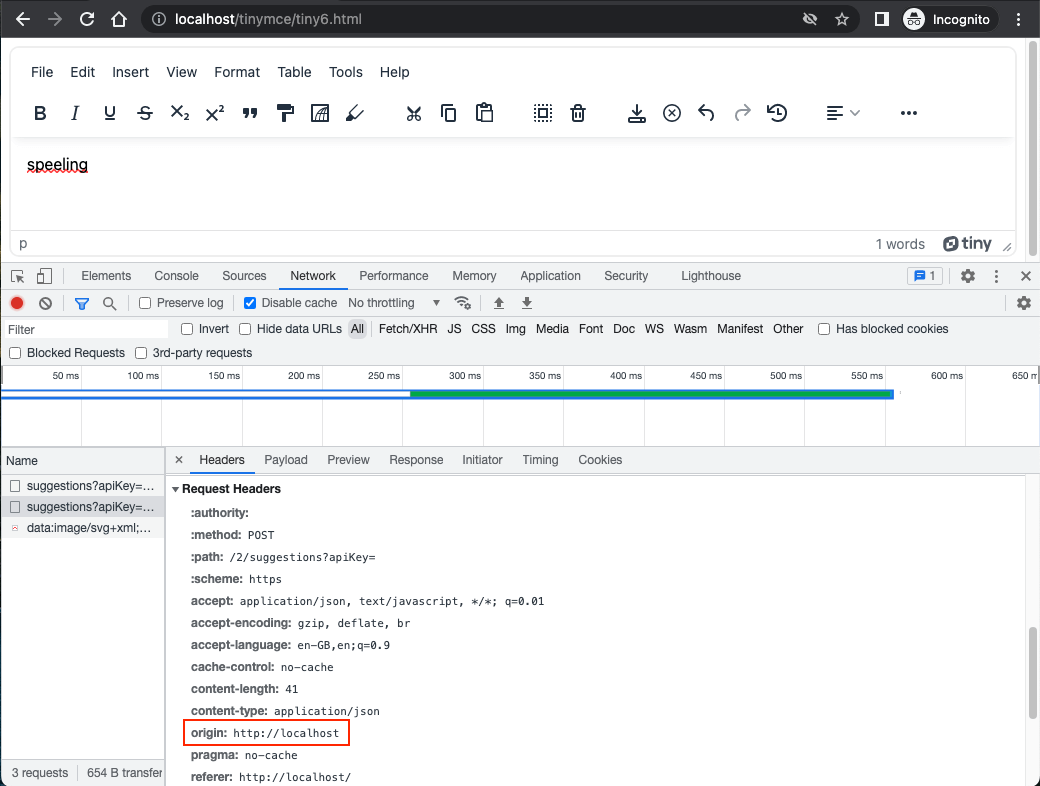The image size is (1040, 786).
Task: Insert a blockquote
Action: (x=250, y=113)
